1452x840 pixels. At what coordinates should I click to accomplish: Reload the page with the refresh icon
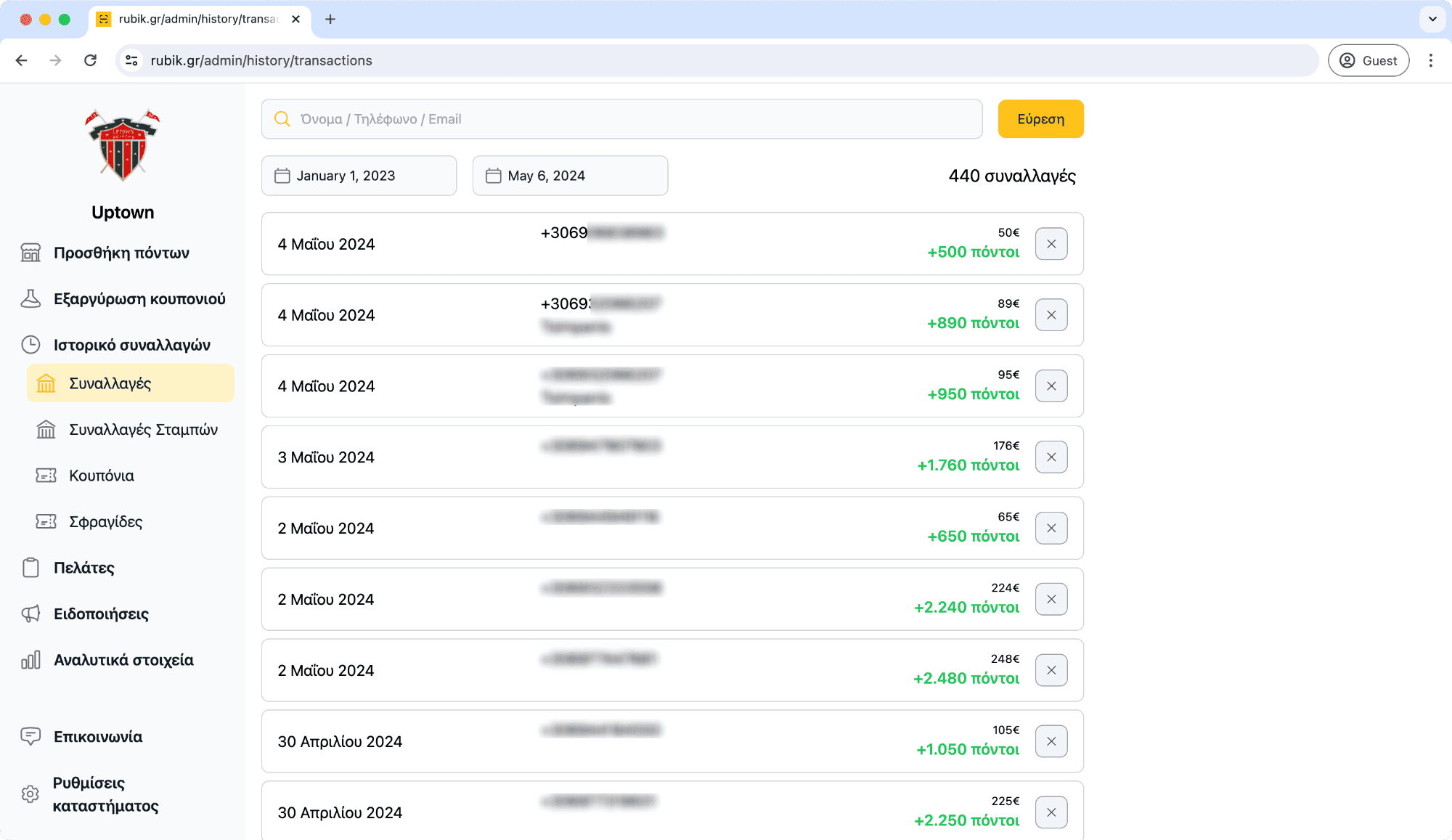(90, 60)
